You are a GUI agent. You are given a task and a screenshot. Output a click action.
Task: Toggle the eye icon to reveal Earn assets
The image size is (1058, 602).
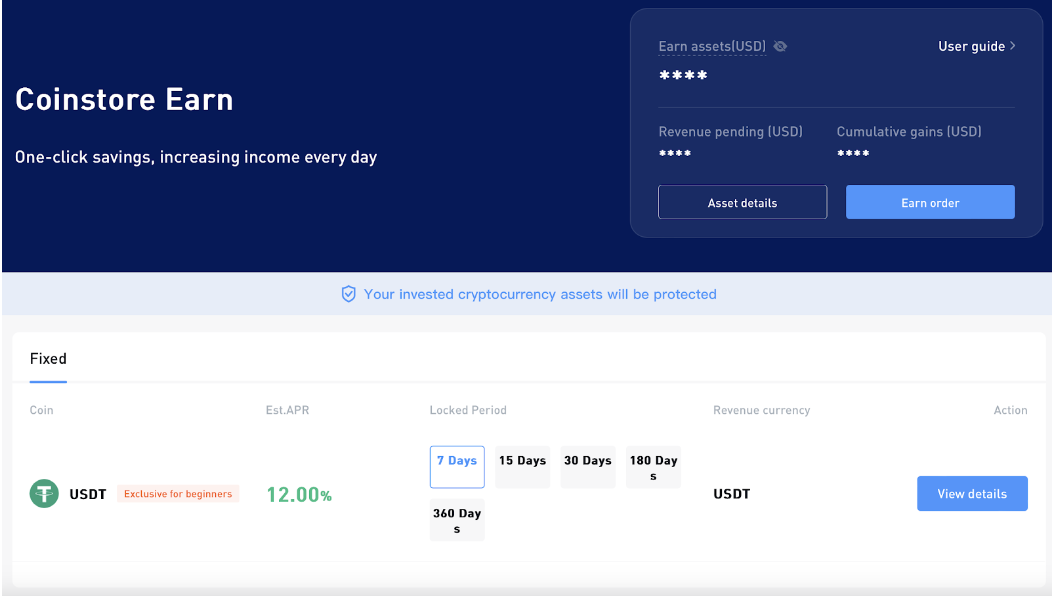[780, 46]
